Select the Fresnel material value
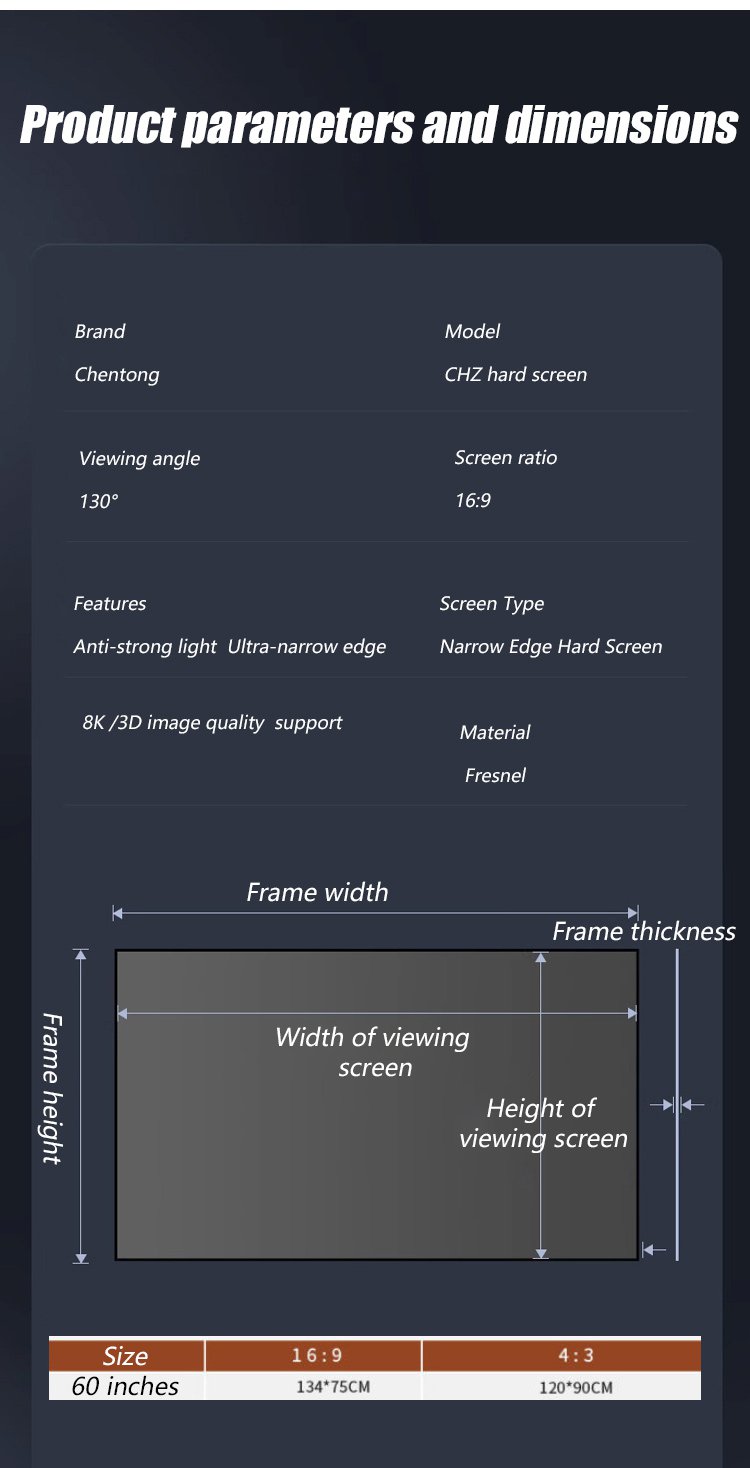 (495, 775)
